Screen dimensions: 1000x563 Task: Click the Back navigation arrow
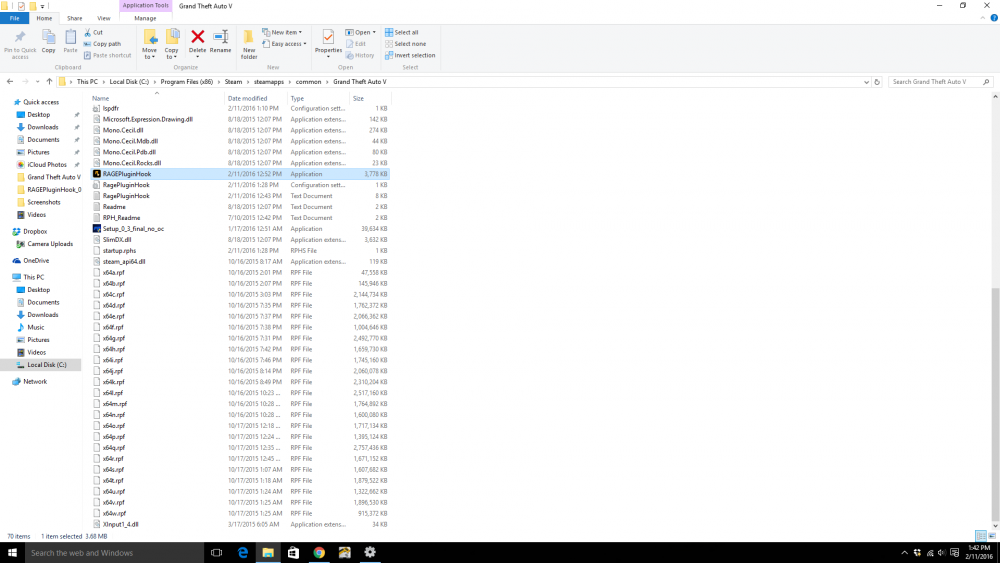point(10,82)
